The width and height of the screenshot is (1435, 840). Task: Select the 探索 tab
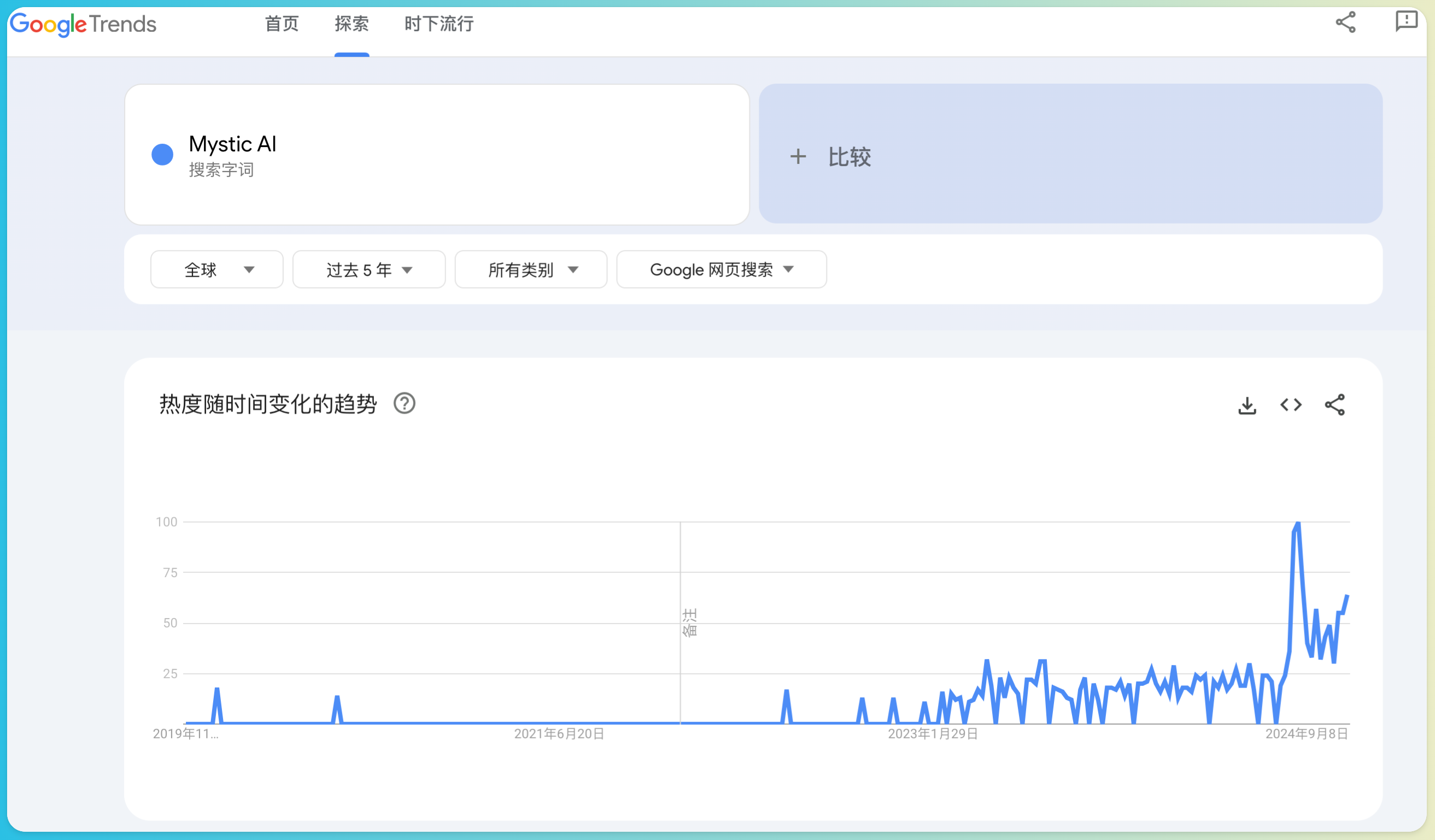[352, 24]
